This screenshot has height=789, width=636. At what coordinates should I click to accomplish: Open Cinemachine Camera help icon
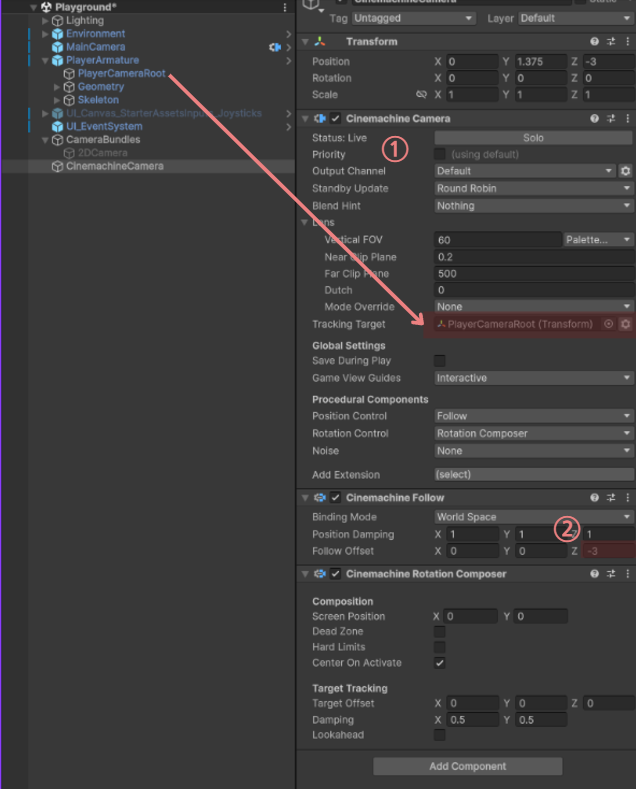pos(594,119)
